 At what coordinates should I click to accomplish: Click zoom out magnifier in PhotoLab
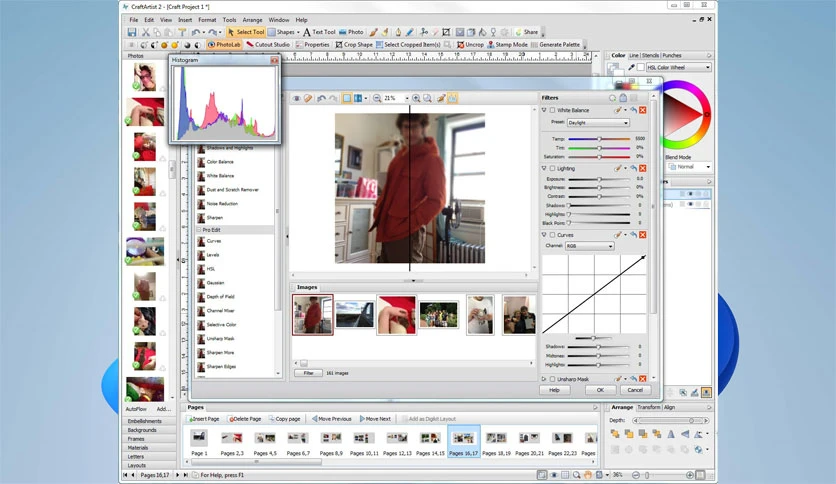coord(377,98)
